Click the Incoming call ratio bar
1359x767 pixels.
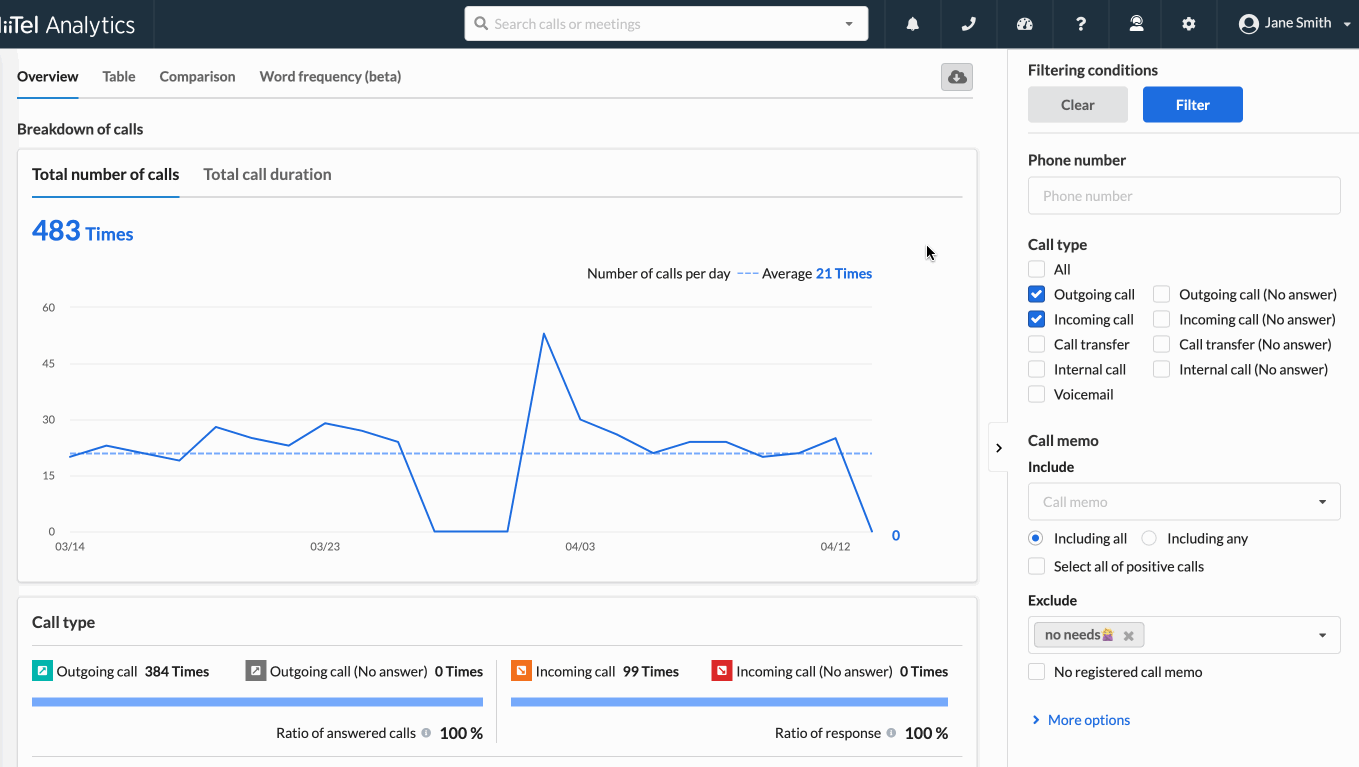coord(729,702)
